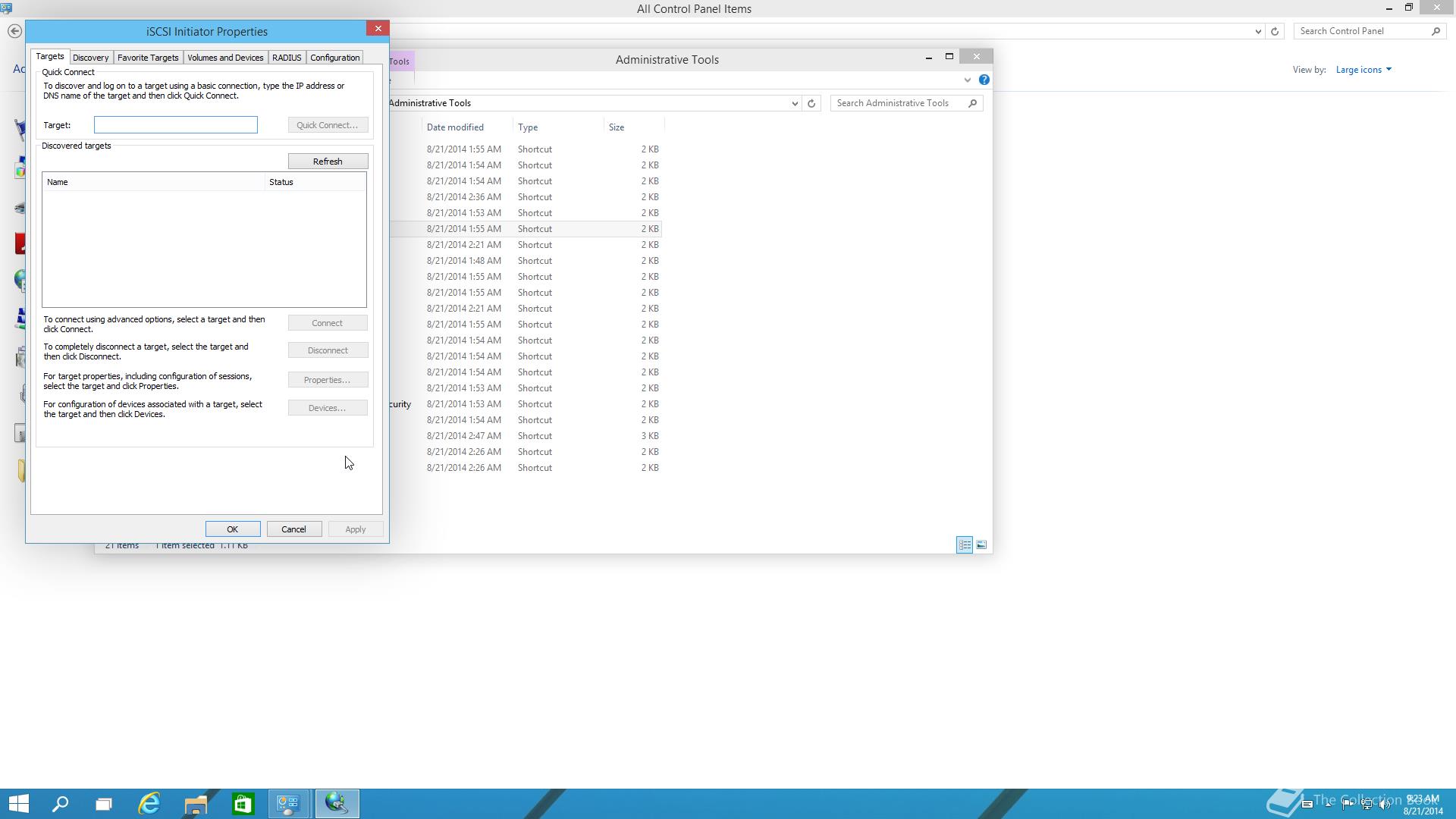Open the Windows Store taskbar icon
Image resolution: width=1456 pixels, height=819 pixels.
tap(243, 804)
